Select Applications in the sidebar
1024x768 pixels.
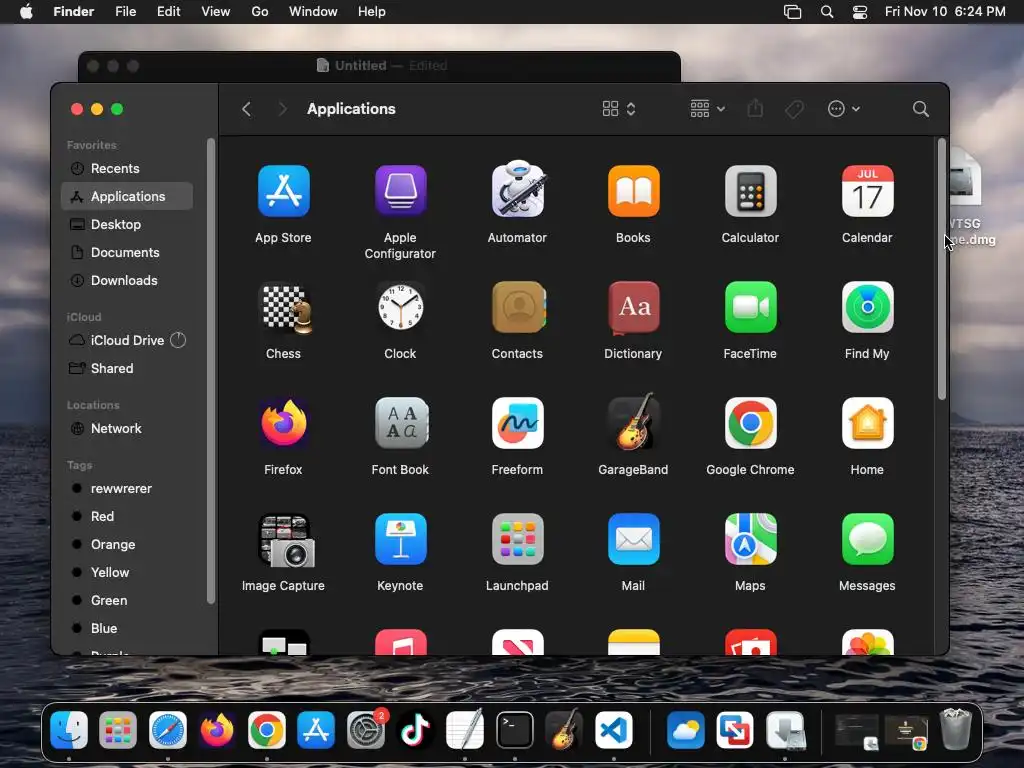point(127,197)
